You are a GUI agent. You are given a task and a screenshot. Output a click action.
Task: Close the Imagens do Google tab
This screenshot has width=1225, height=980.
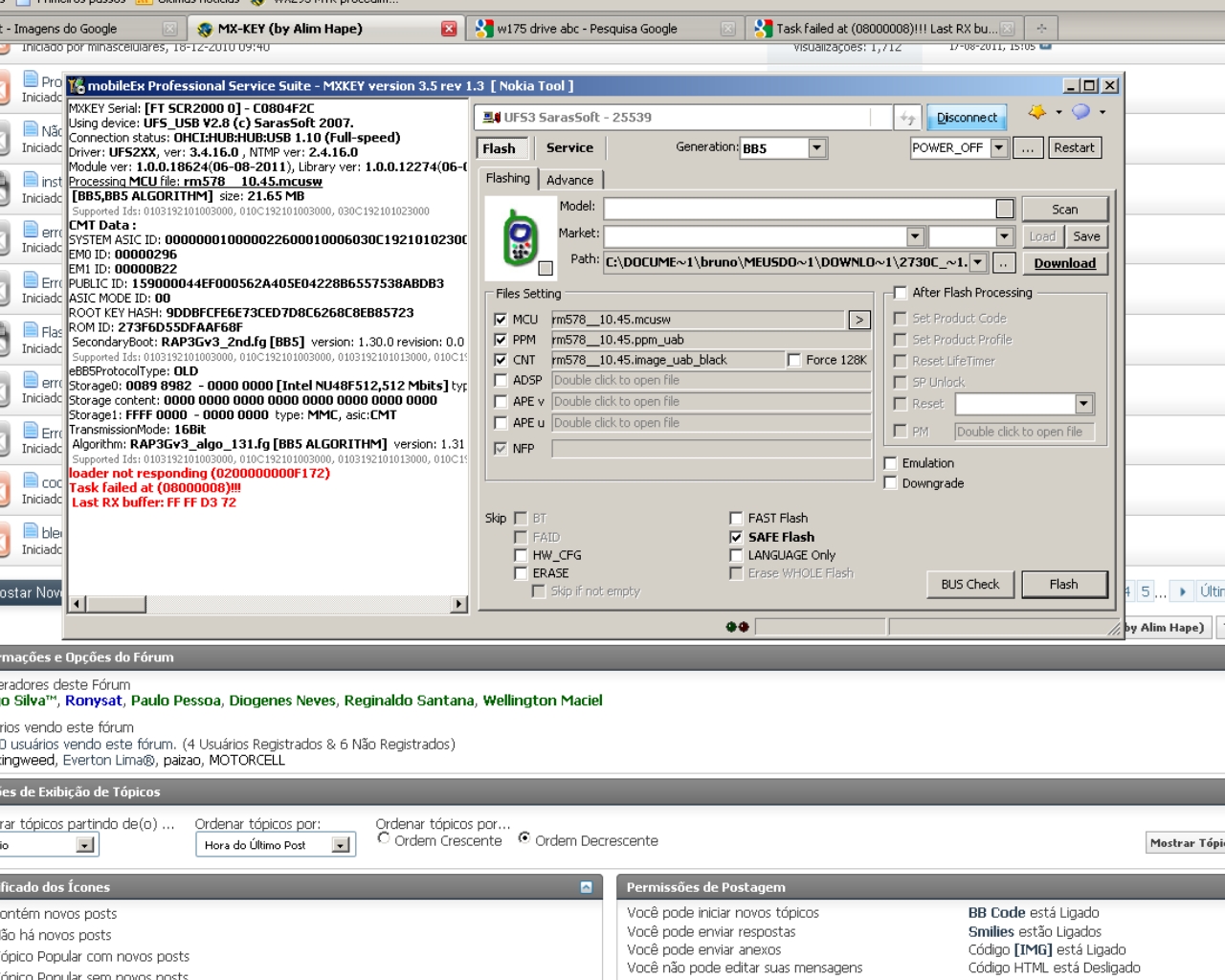(169, 29)
